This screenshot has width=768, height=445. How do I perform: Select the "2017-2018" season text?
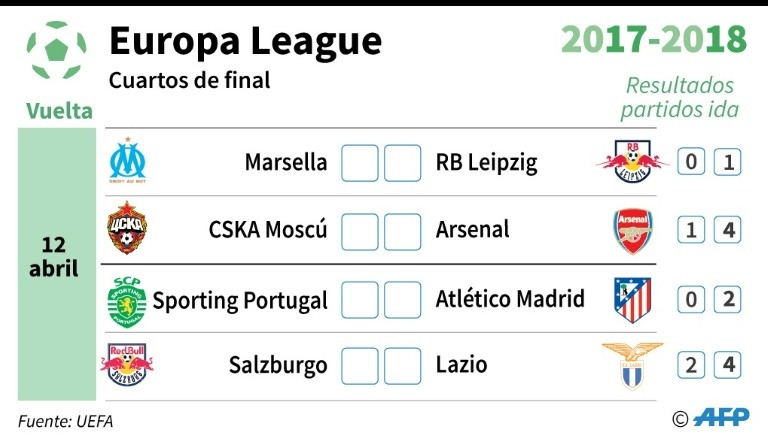coord(654,40)
